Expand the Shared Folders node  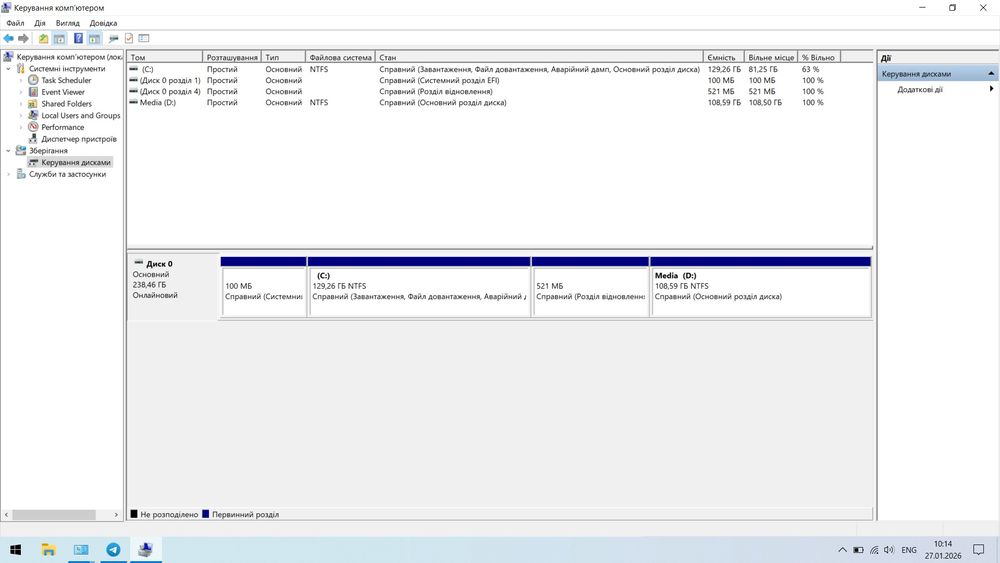click(20, 104)
